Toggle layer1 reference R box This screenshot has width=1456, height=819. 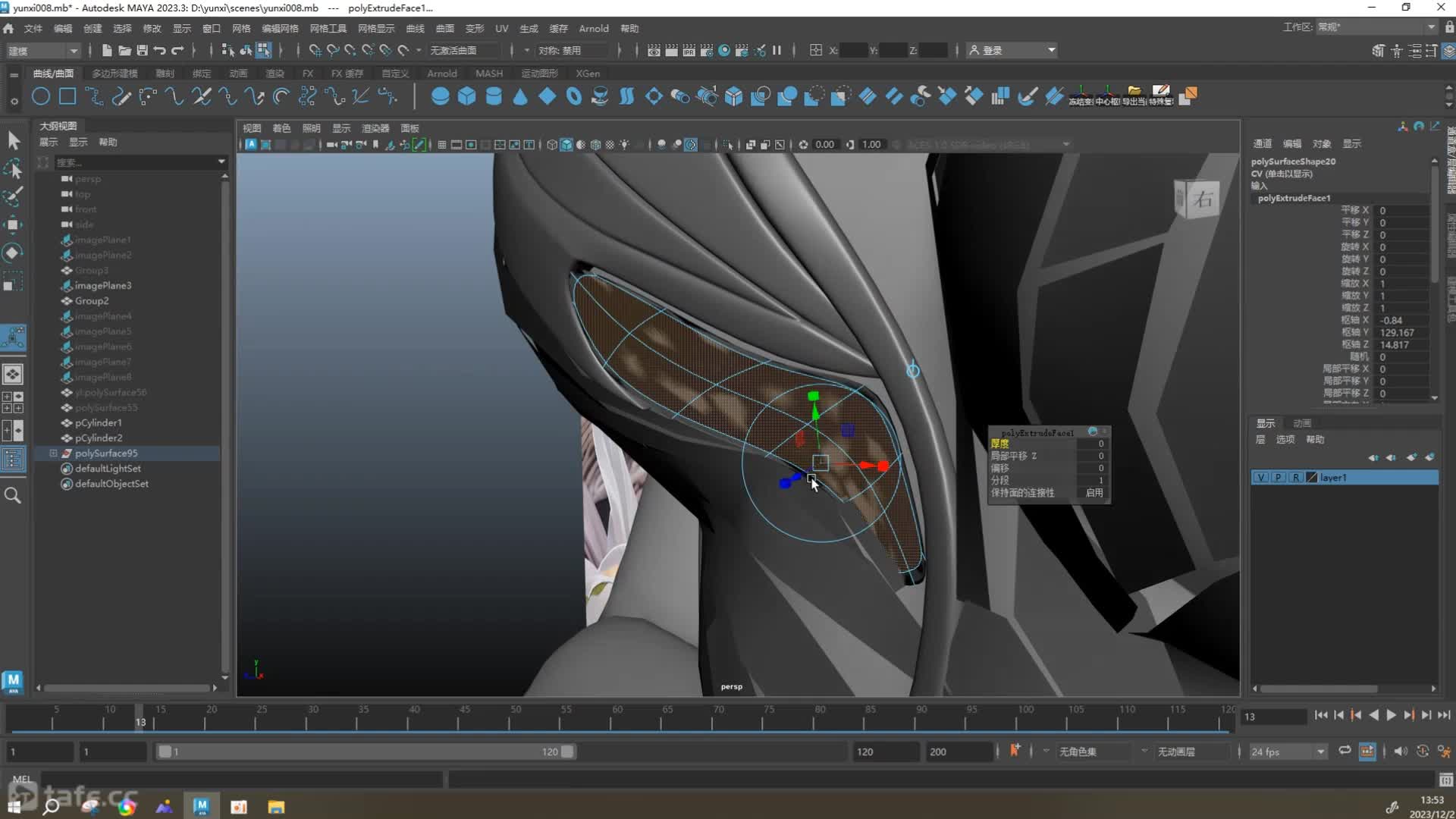click(1296, 477)
